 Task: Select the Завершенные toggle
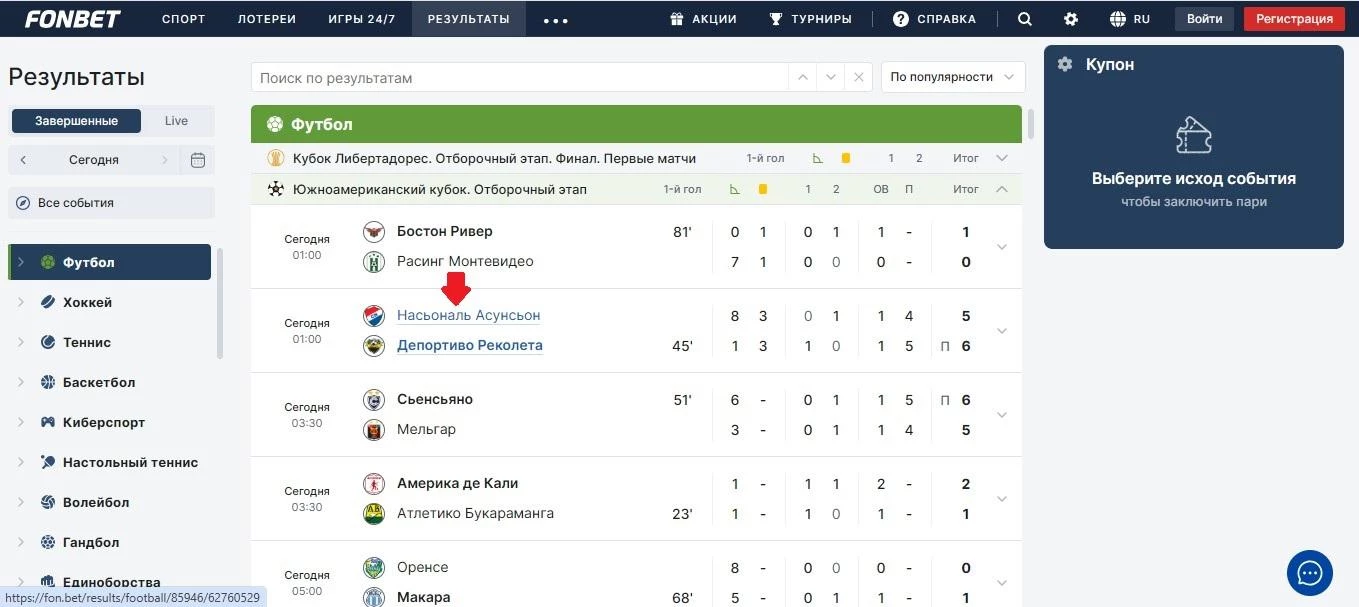point(75,120)
